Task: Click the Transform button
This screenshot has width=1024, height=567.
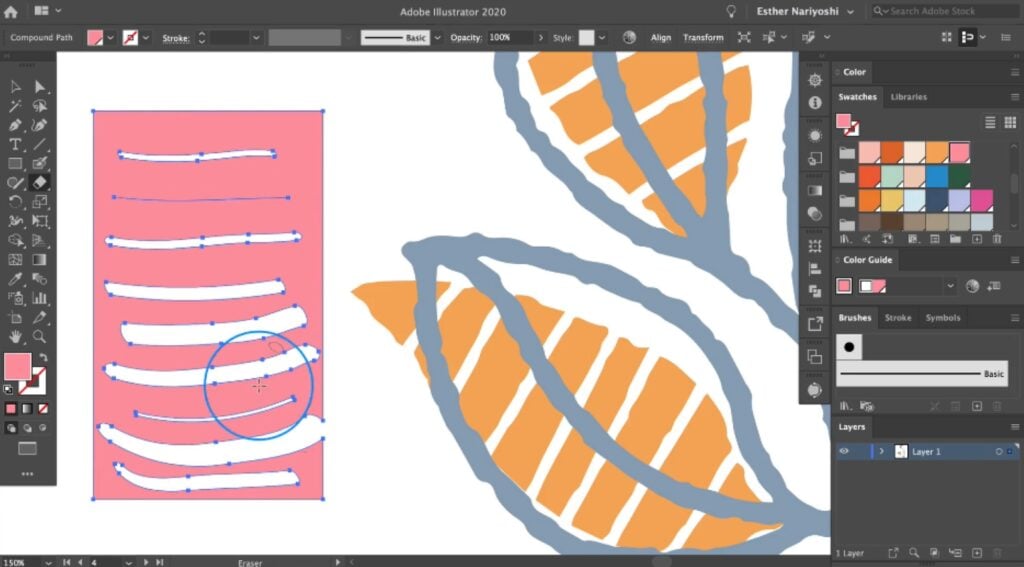Action: pyautogui.click(x=703, y=38)
